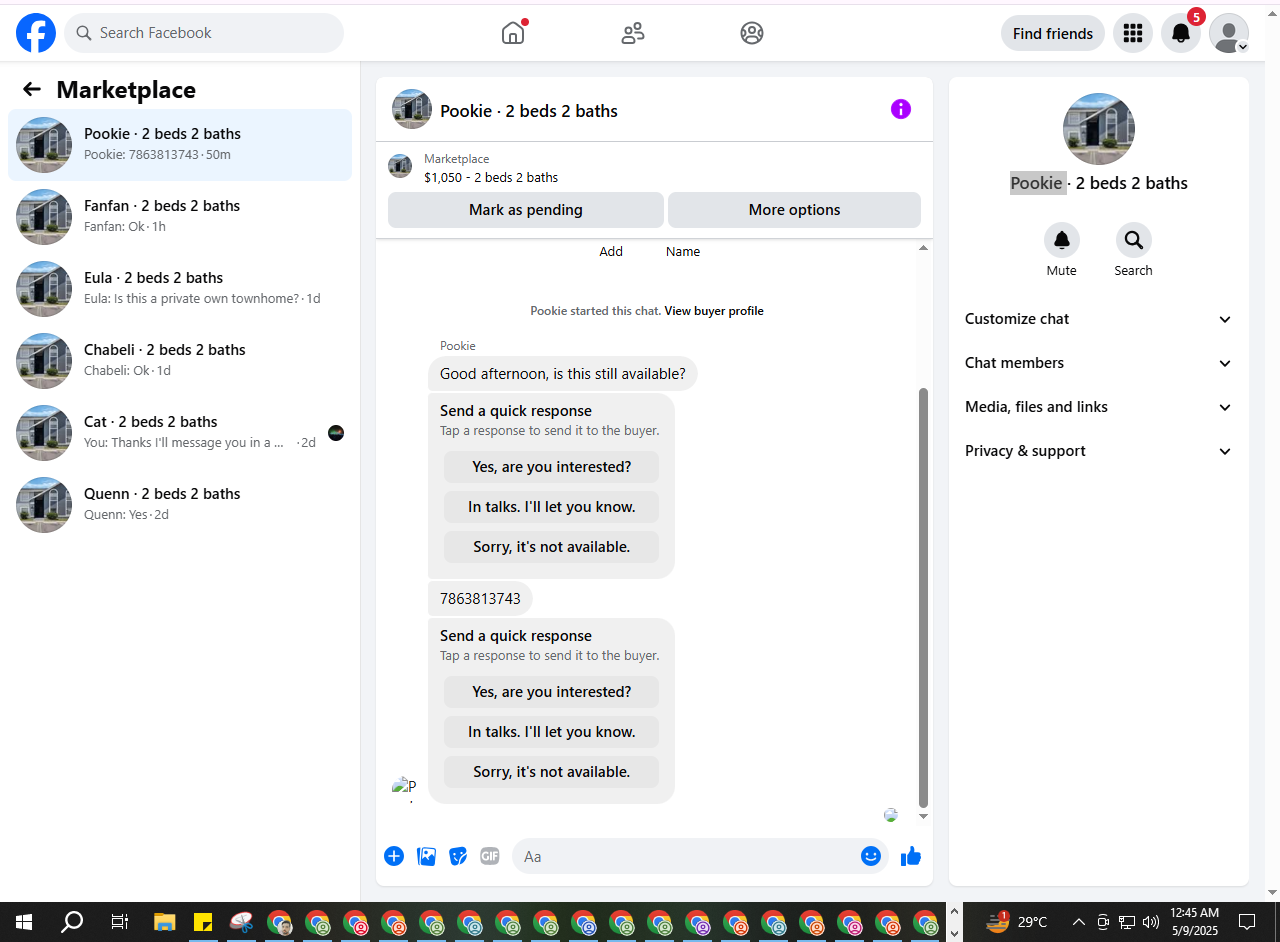Open the emoji picker
The image size is (1280, 942).
pos(871,856)
